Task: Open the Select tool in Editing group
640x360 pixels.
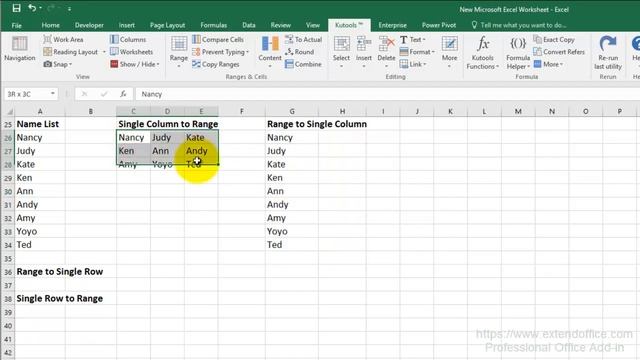Action: tap(341, 51)
